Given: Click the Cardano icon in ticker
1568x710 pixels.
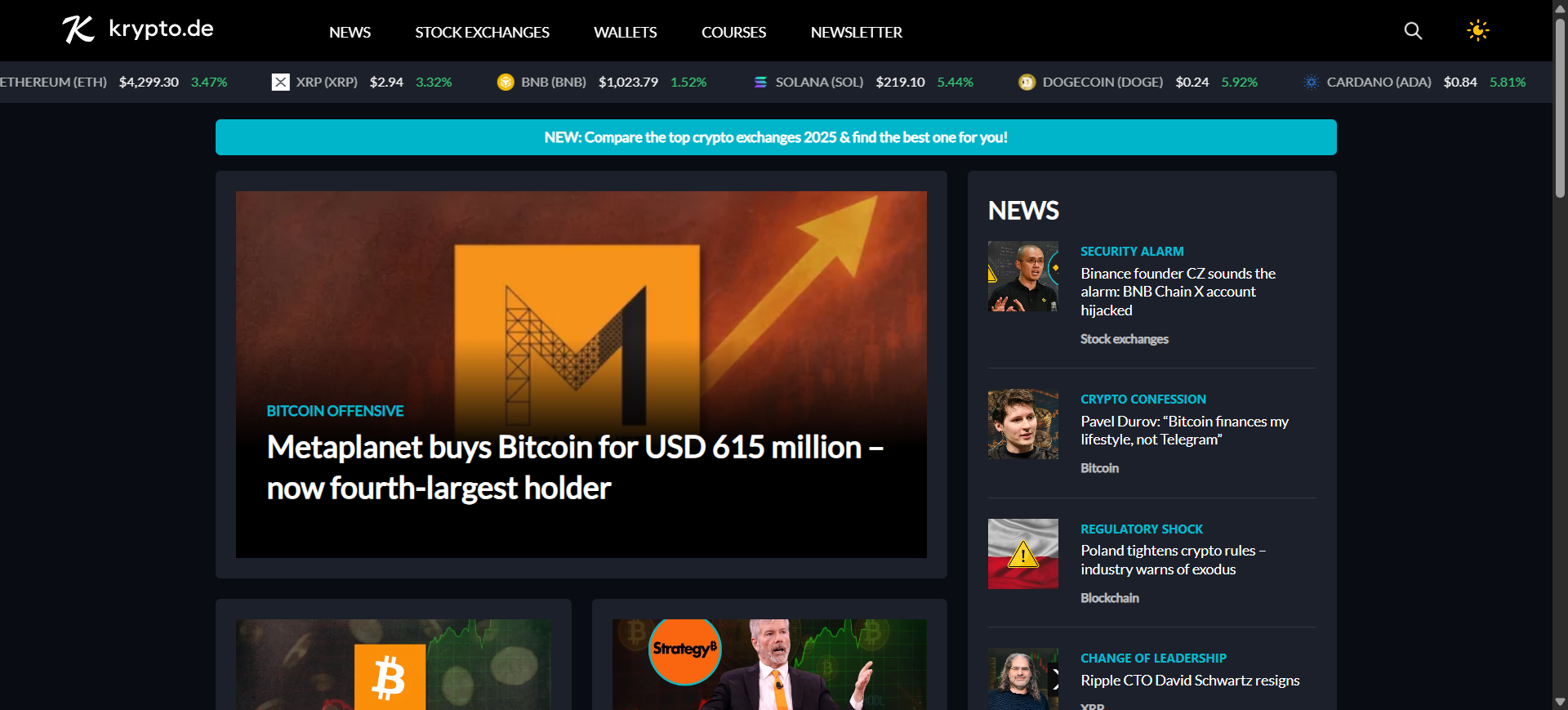Looking at the screenshot, I should coord(1311,82).
